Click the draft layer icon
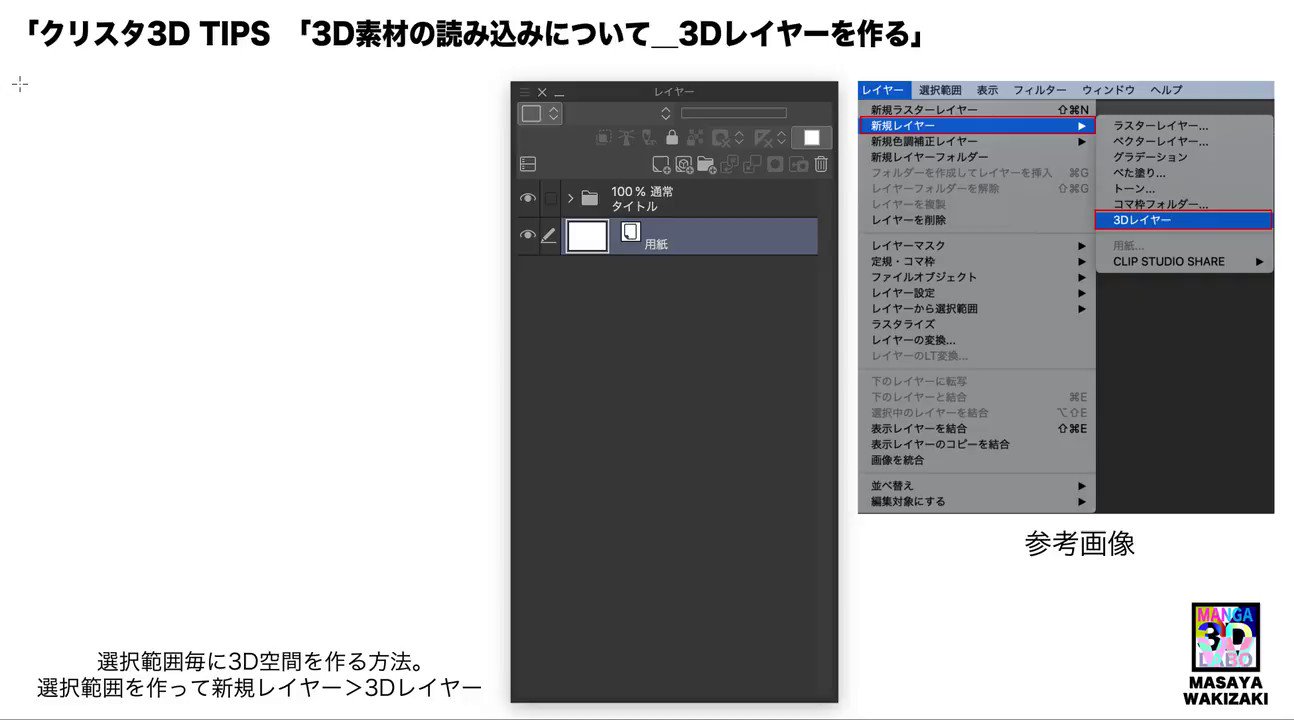 click(649, 137)
